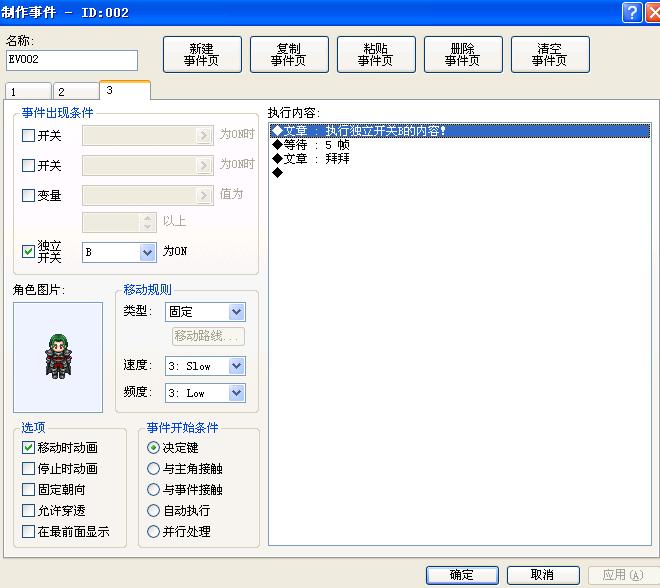
Task: Select the 与事件接触 trigger radio button
Action: coord(153,490)
